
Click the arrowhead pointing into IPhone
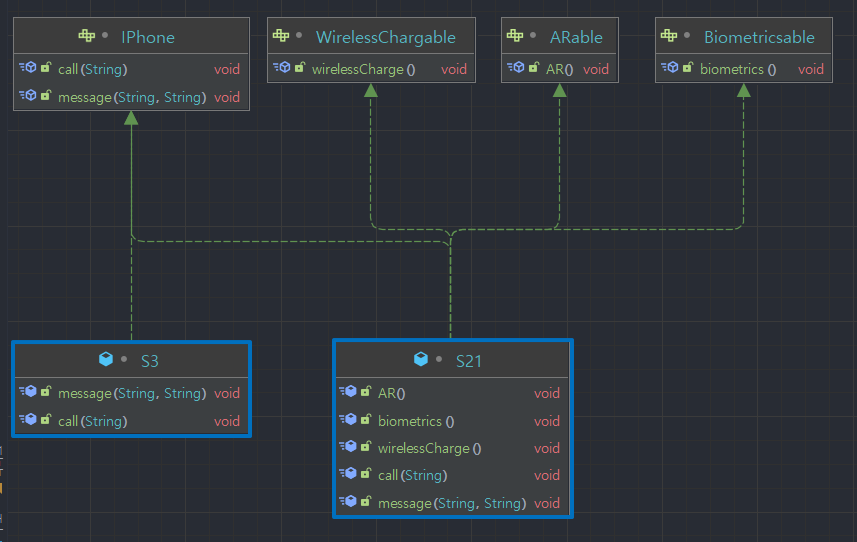(131, 117)
